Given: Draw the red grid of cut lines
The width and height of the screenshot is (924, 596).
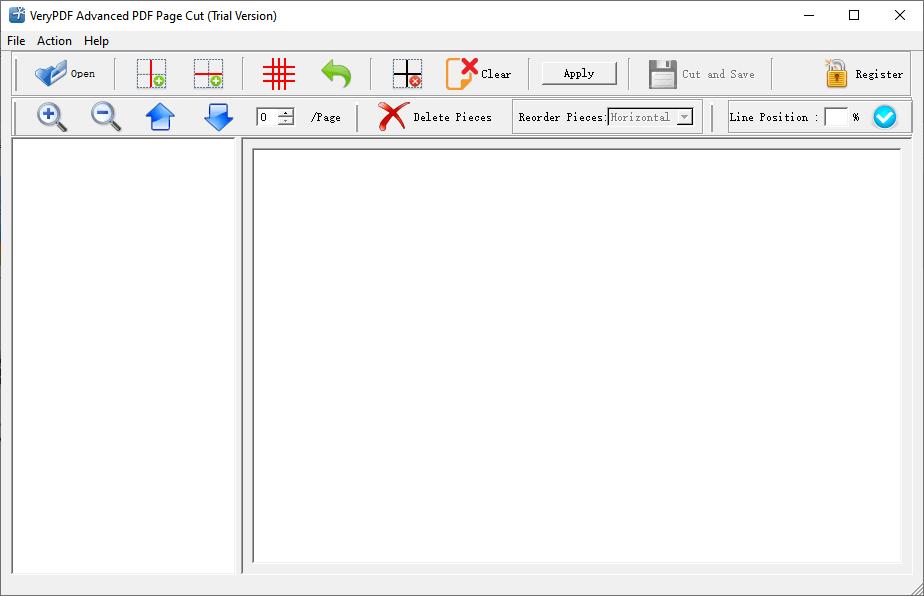Looking at the screenshot, I should 279,74.
